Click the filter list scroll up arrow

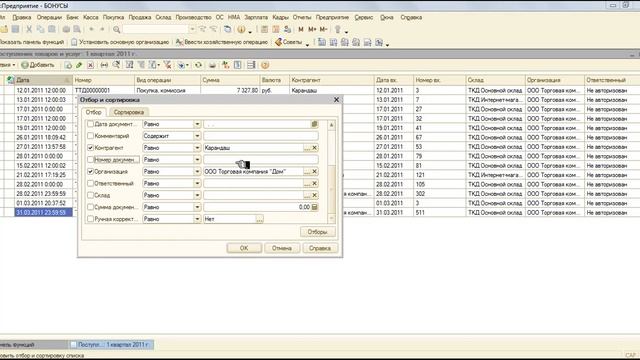pyautogui.click(x=331, y=124)
